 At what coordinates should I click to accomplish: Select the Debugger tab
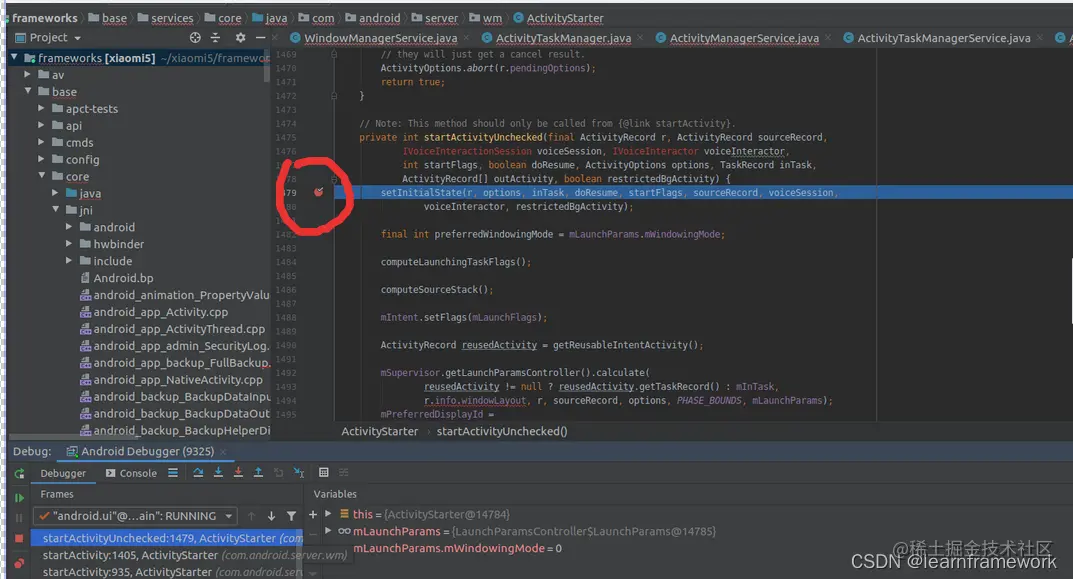pos(63,473)
